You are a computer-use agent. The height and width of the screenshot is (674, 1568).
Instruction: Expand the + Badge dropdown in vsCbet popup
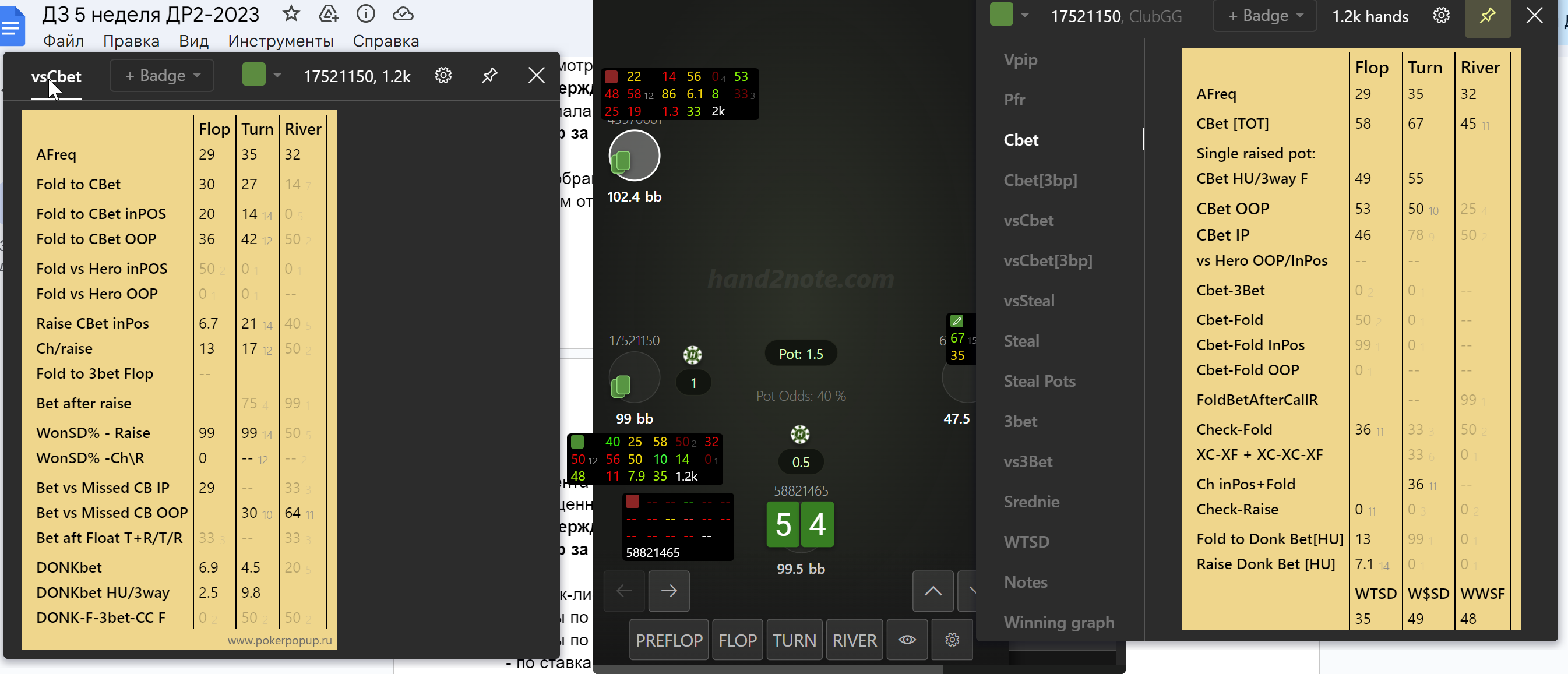tap(162, 75)
